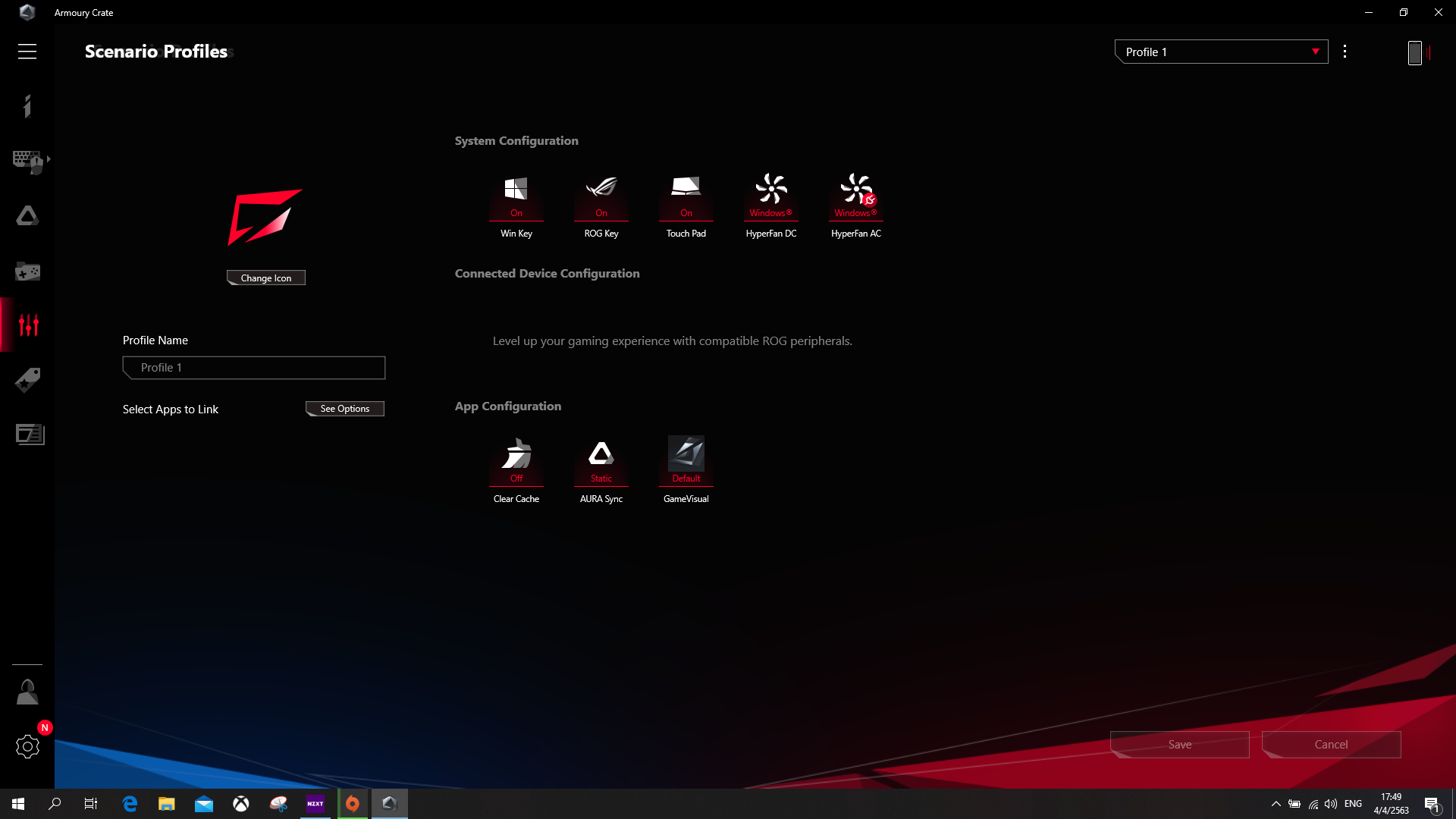Cancel the profile changes

click(1332, 745)
